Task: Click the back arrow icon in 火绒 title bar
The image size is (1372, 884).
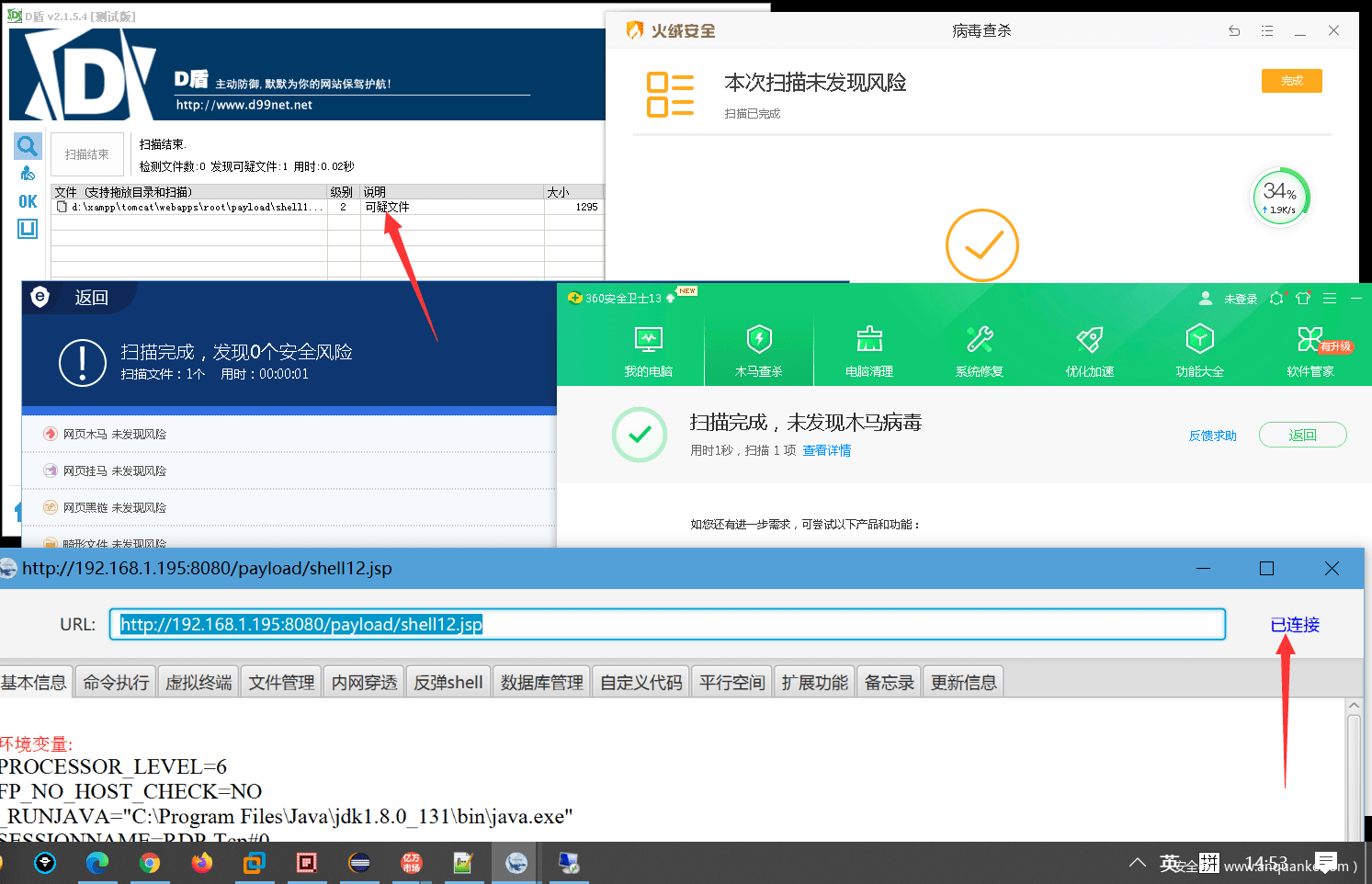Action: coord(1234,30)
